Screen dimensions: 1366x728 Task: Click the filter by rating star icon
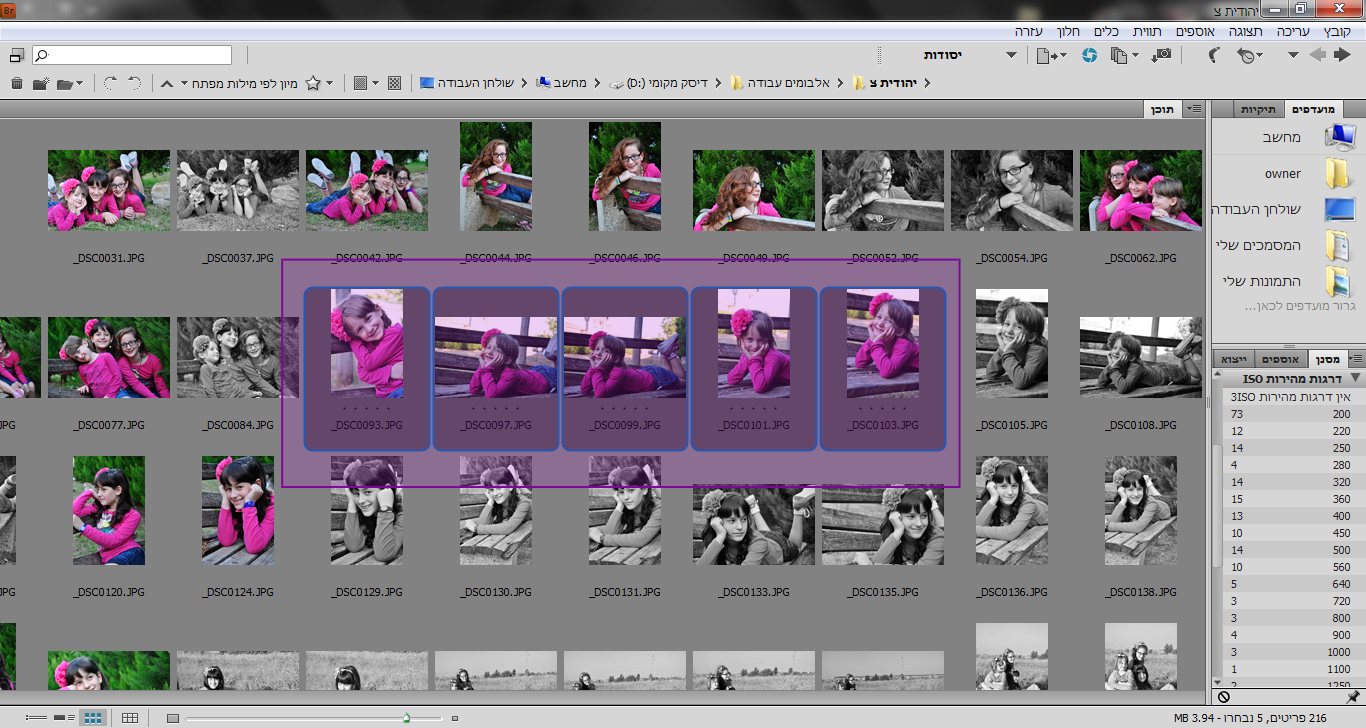point(313,83)
